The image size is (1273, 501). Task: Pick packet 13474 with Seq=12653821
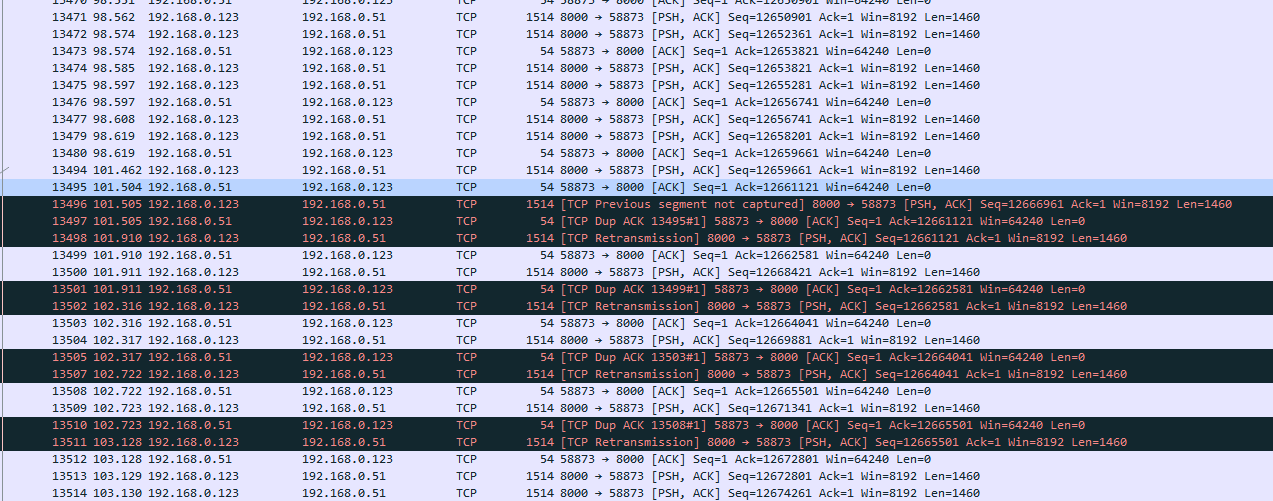(640, 68)
